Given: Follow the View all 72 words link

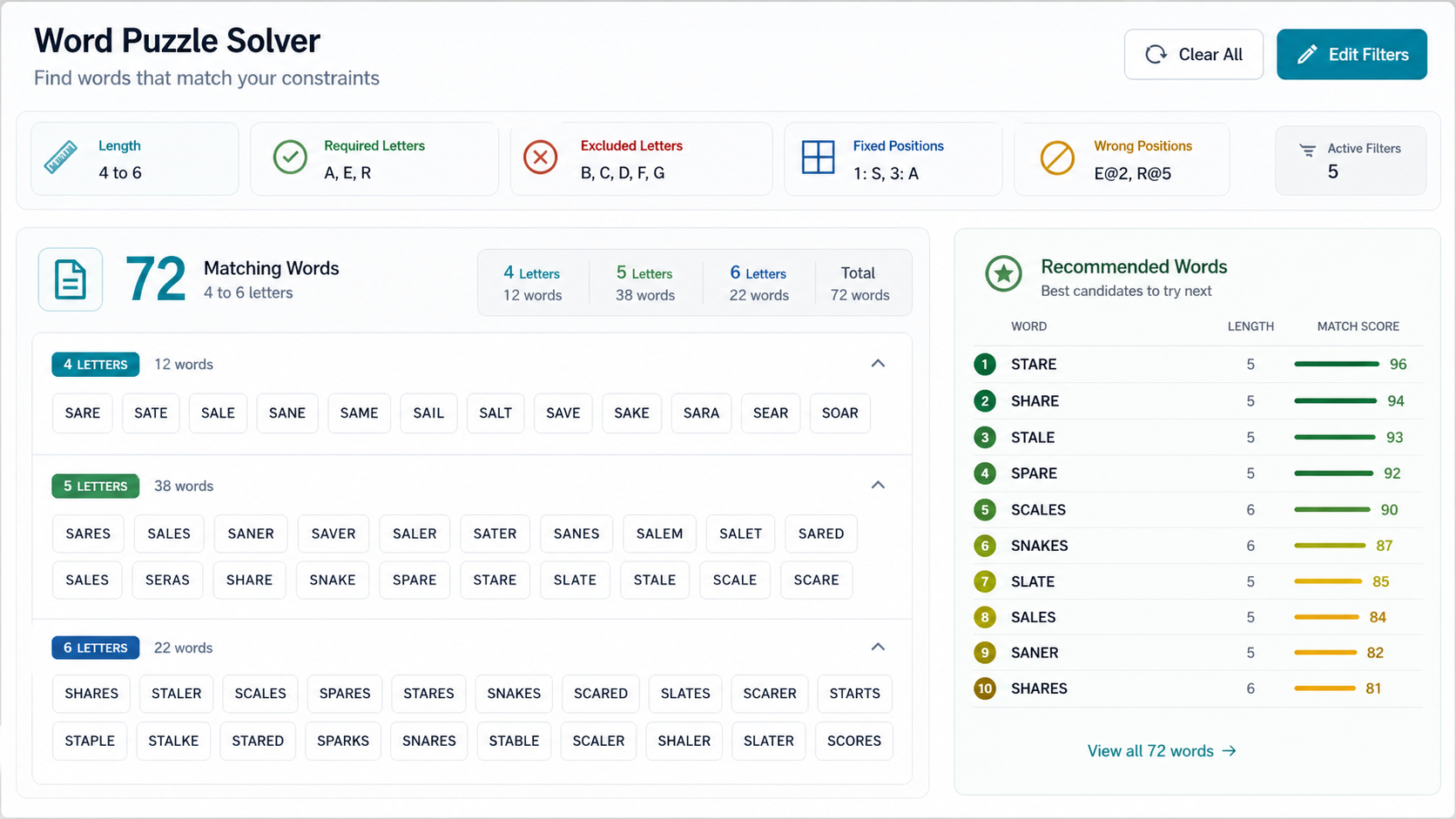Looking at the screenshot, I should [x=1162, y=751].
